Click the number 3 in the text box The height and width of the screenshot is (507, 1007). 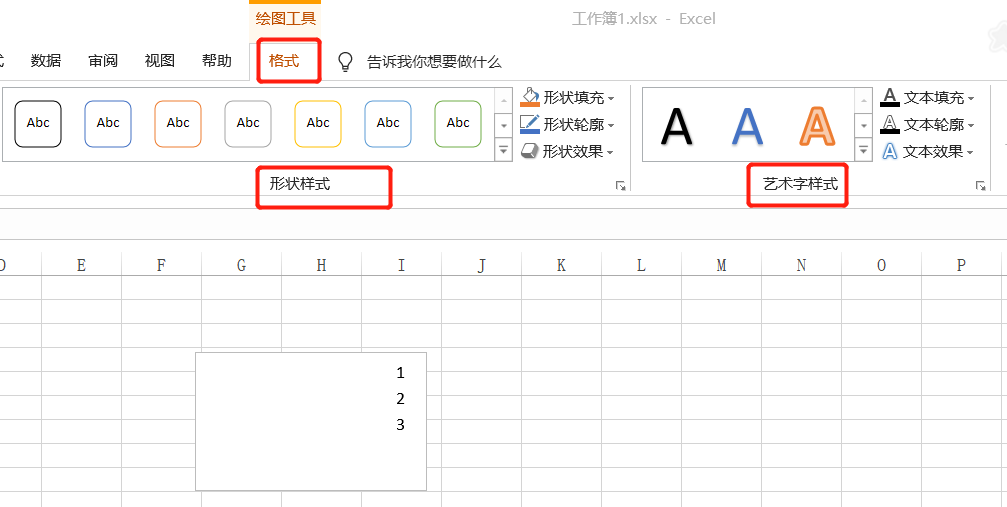[401, 425]
